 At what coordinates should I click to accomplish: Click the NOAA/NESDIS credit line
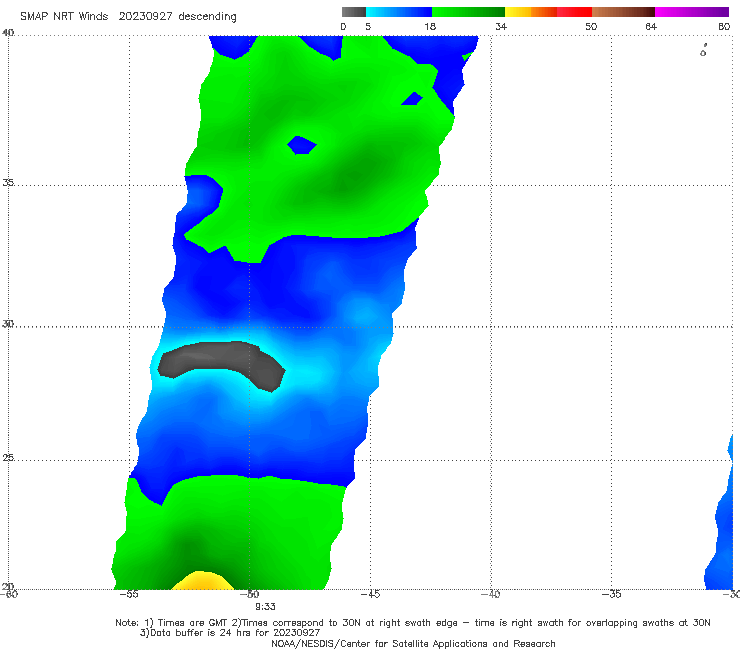[x=413, y=643]
